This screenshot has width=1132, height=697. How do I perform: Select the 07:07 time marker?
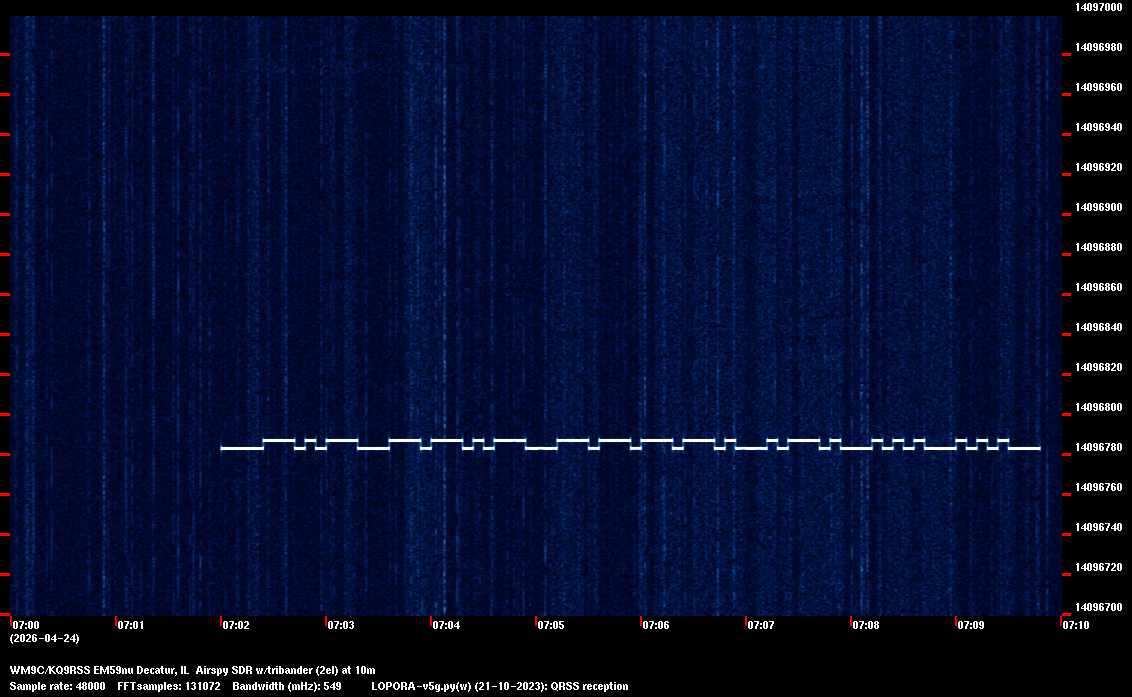point(761,625)
